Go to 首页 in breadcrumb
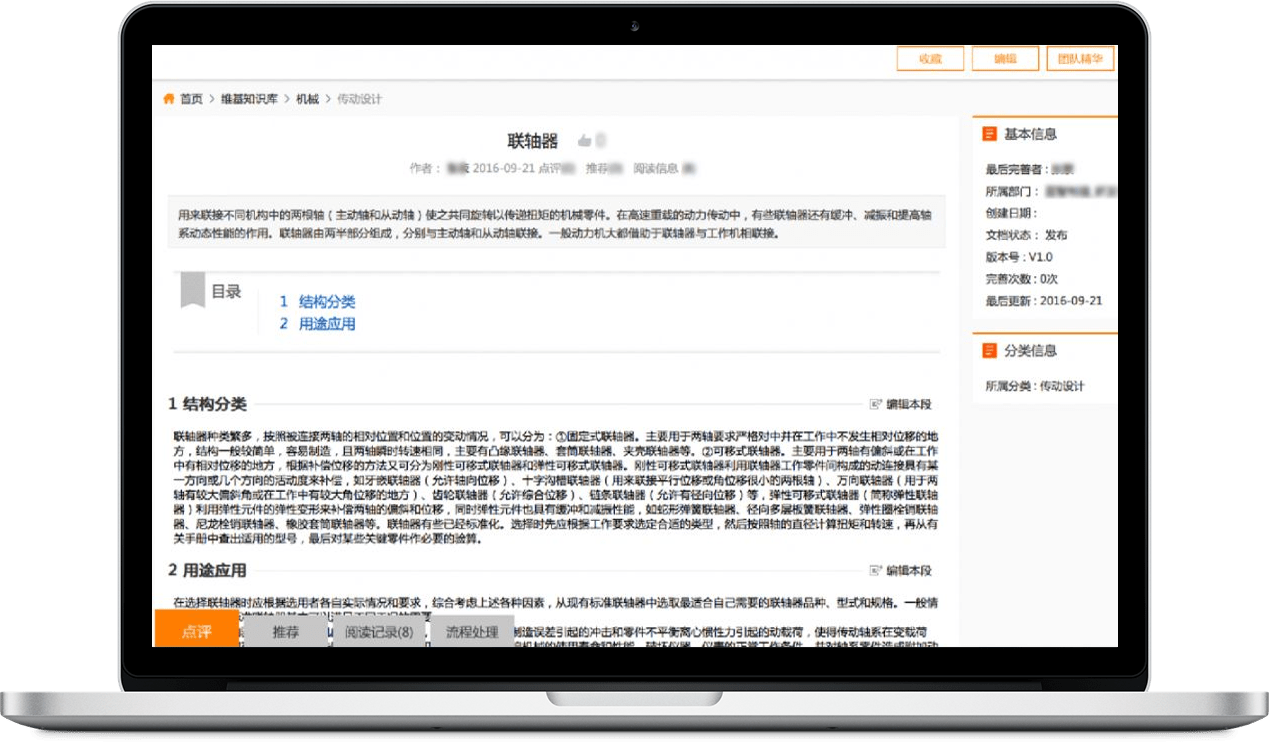1269x743 pixels. point(191,99)
